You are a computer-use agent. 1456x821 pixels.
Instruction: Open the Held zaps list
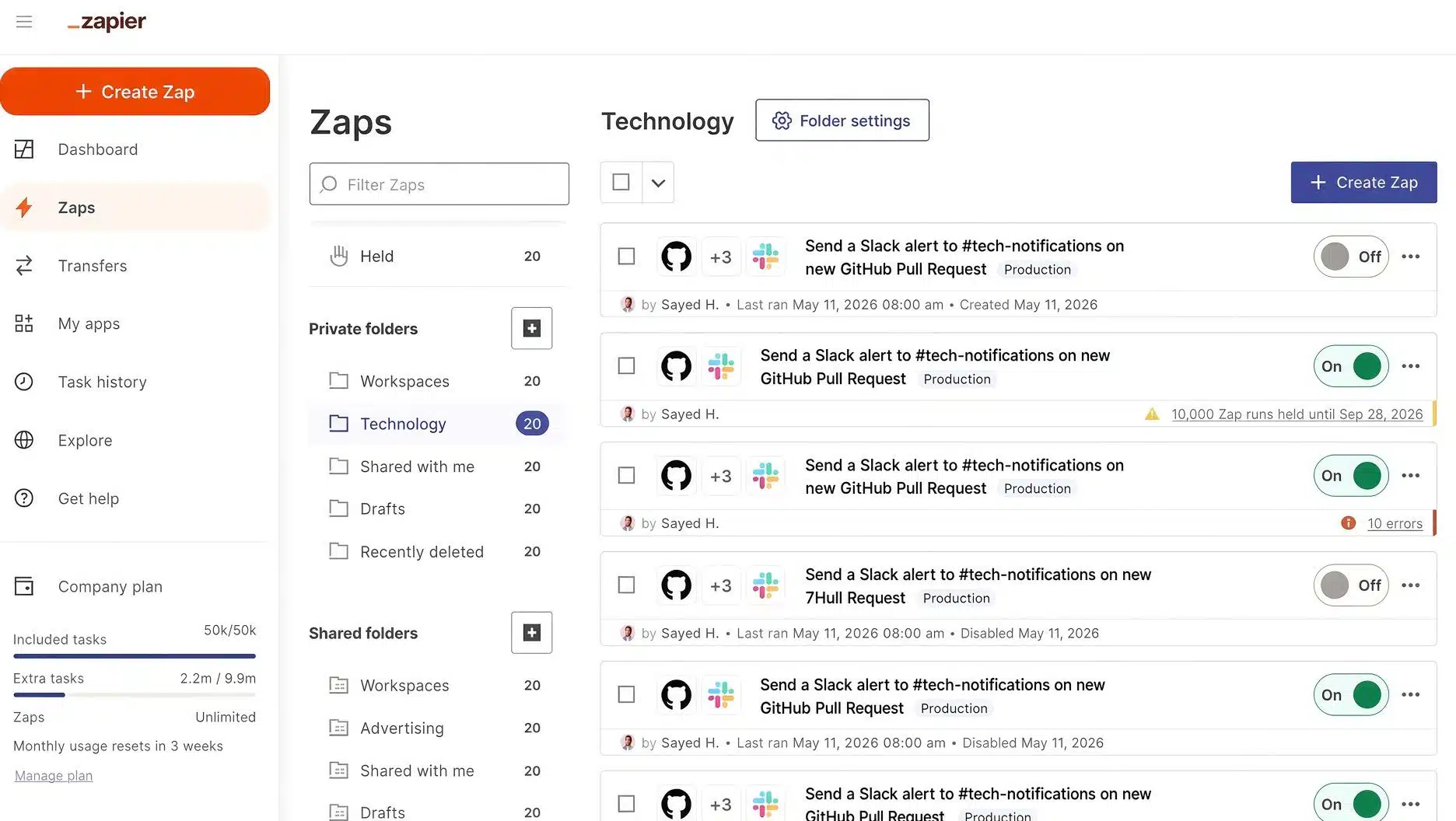click(x=439, y=256)
